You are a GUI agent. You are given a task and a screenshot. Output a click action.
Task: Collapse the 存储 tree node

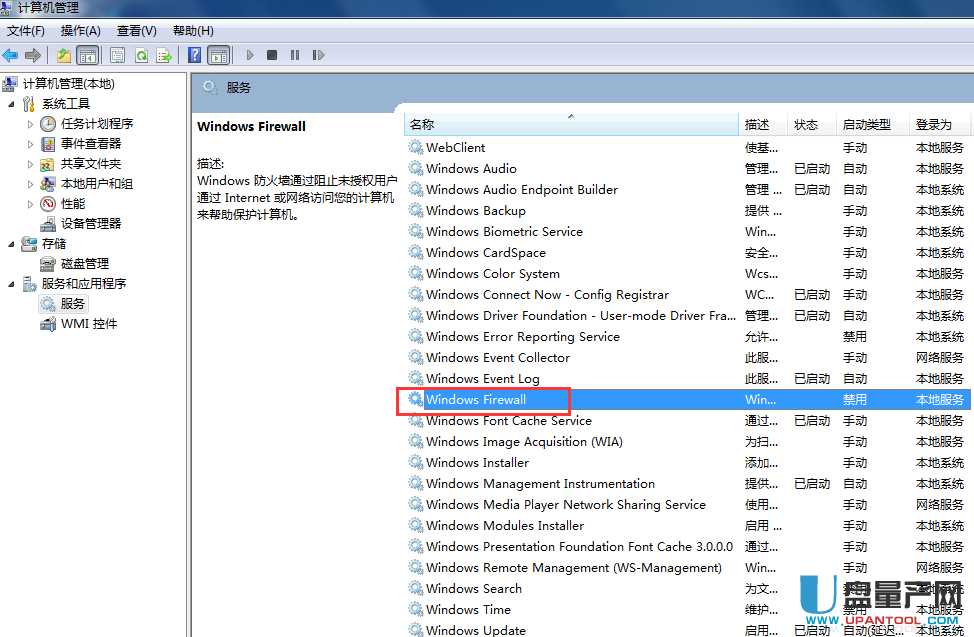(11, 244)
